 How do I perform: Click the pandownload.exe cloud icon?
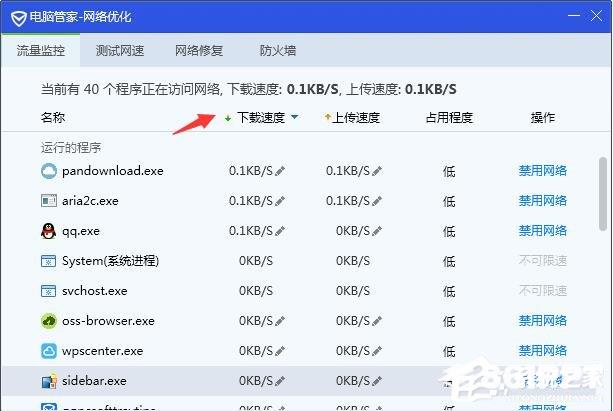pos(49,171)
